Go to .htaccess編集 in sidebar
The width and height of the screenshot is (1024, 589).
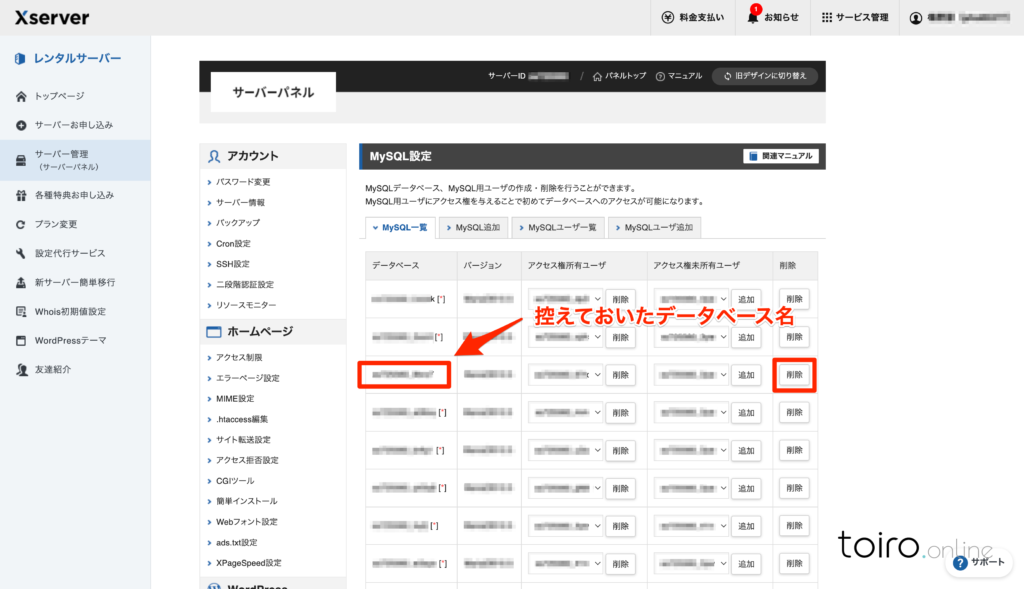pos(242,419)
